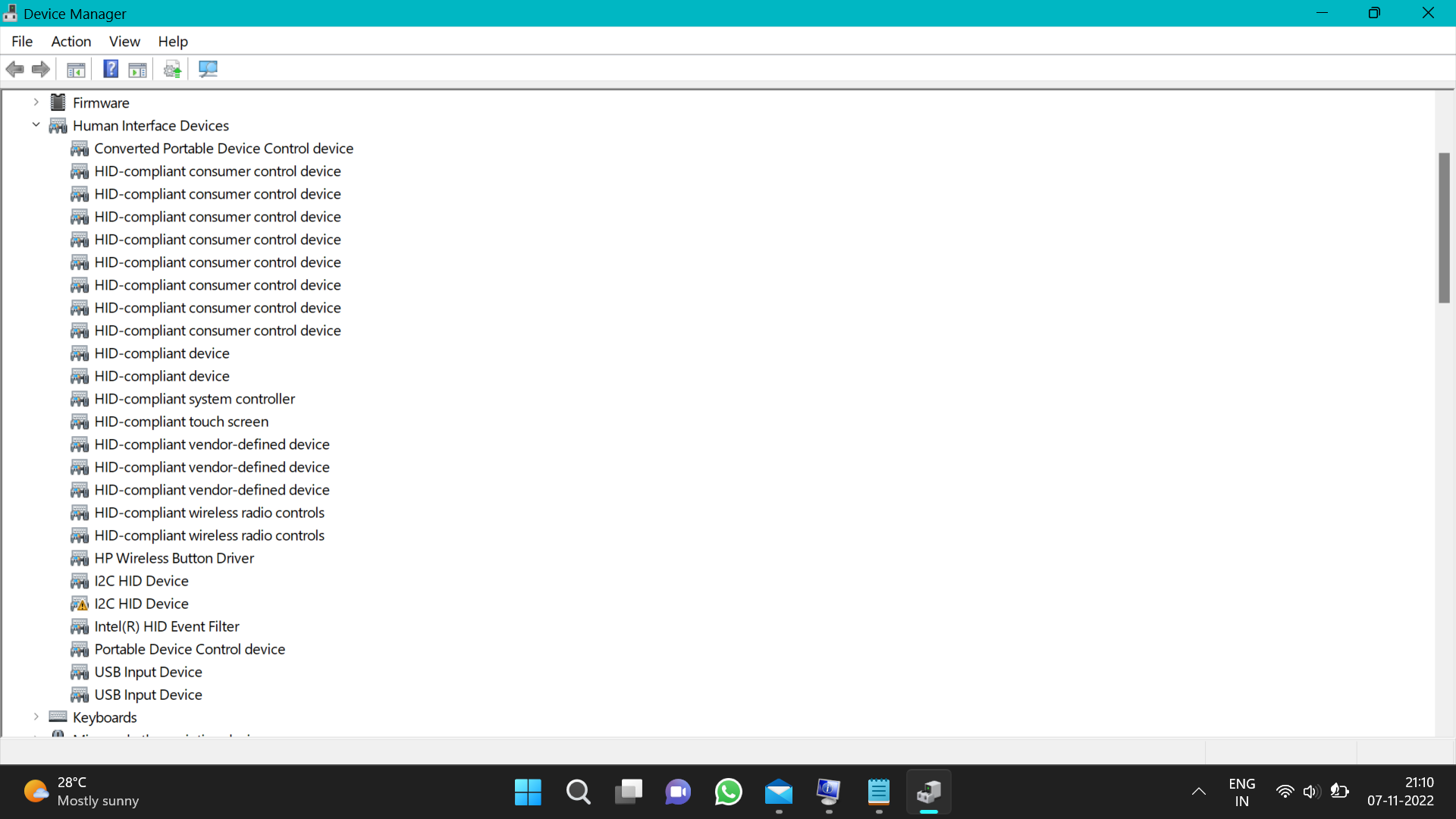The width and height of the screenshot is (1456, 819).
Task: Open the Action menu
Action: (x=71, y=42)
